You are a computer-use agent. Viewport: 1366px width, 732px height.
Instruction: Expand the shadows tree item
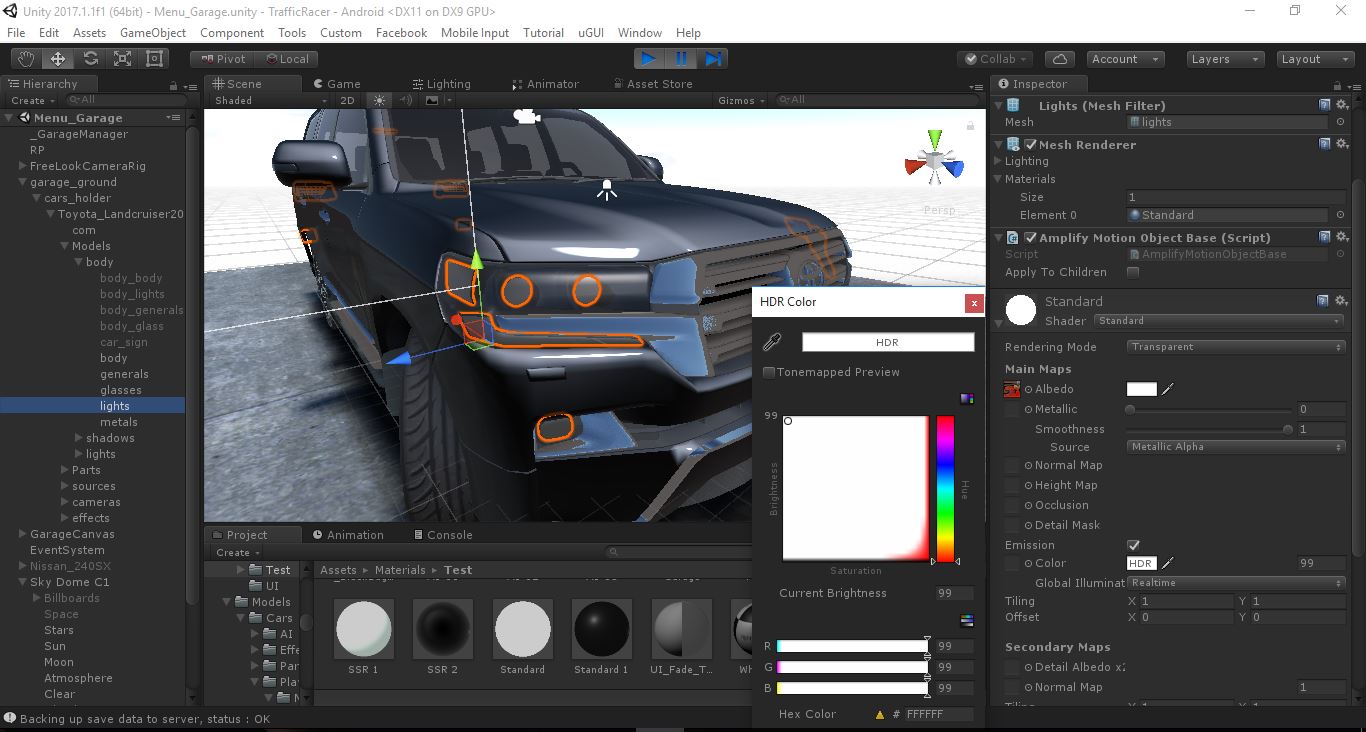79,438
